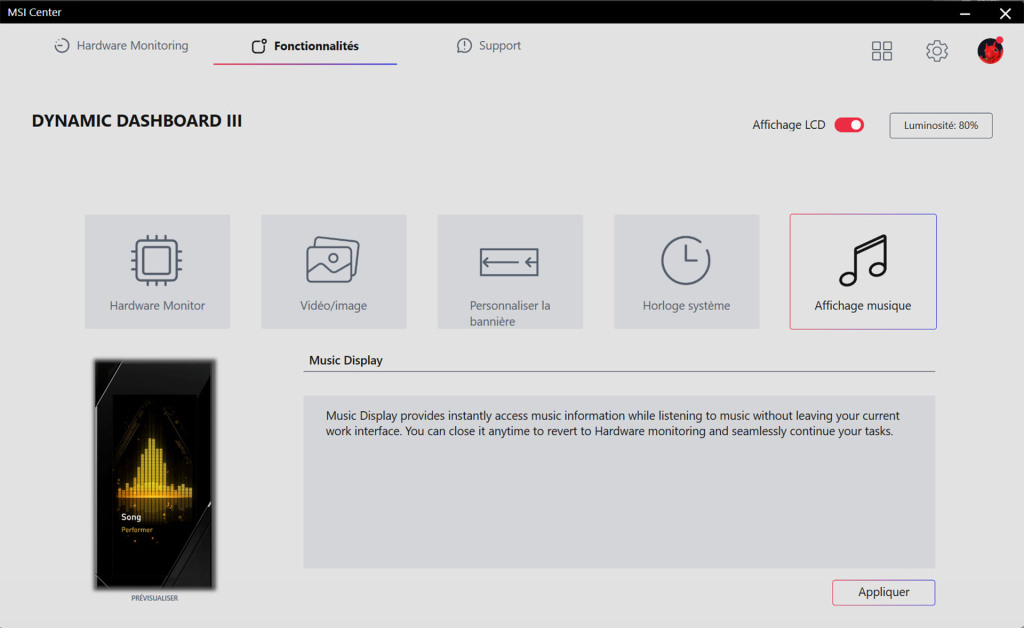Choose Personnaliser la bannière tile

510,272
